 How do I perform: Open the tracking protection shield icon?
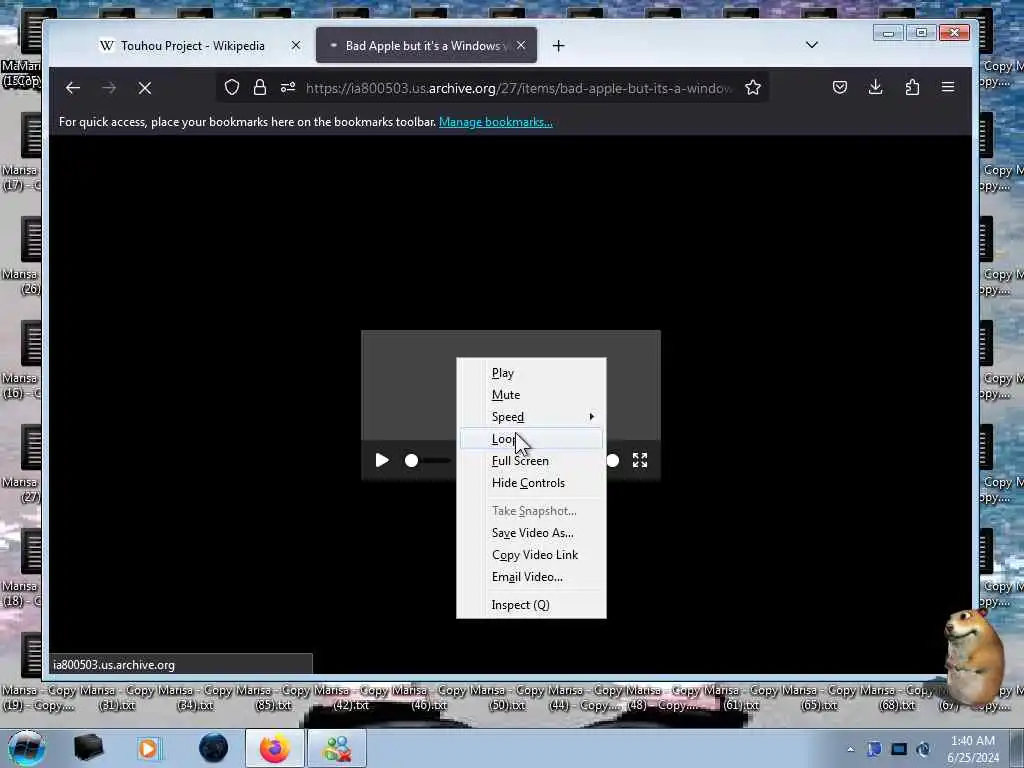(x=232, y=88)
